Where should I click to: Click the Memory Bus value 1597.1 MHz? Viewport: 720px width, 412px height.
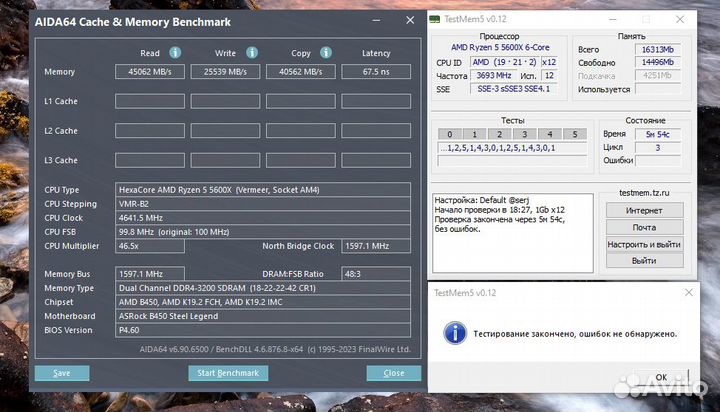point(150,274)
